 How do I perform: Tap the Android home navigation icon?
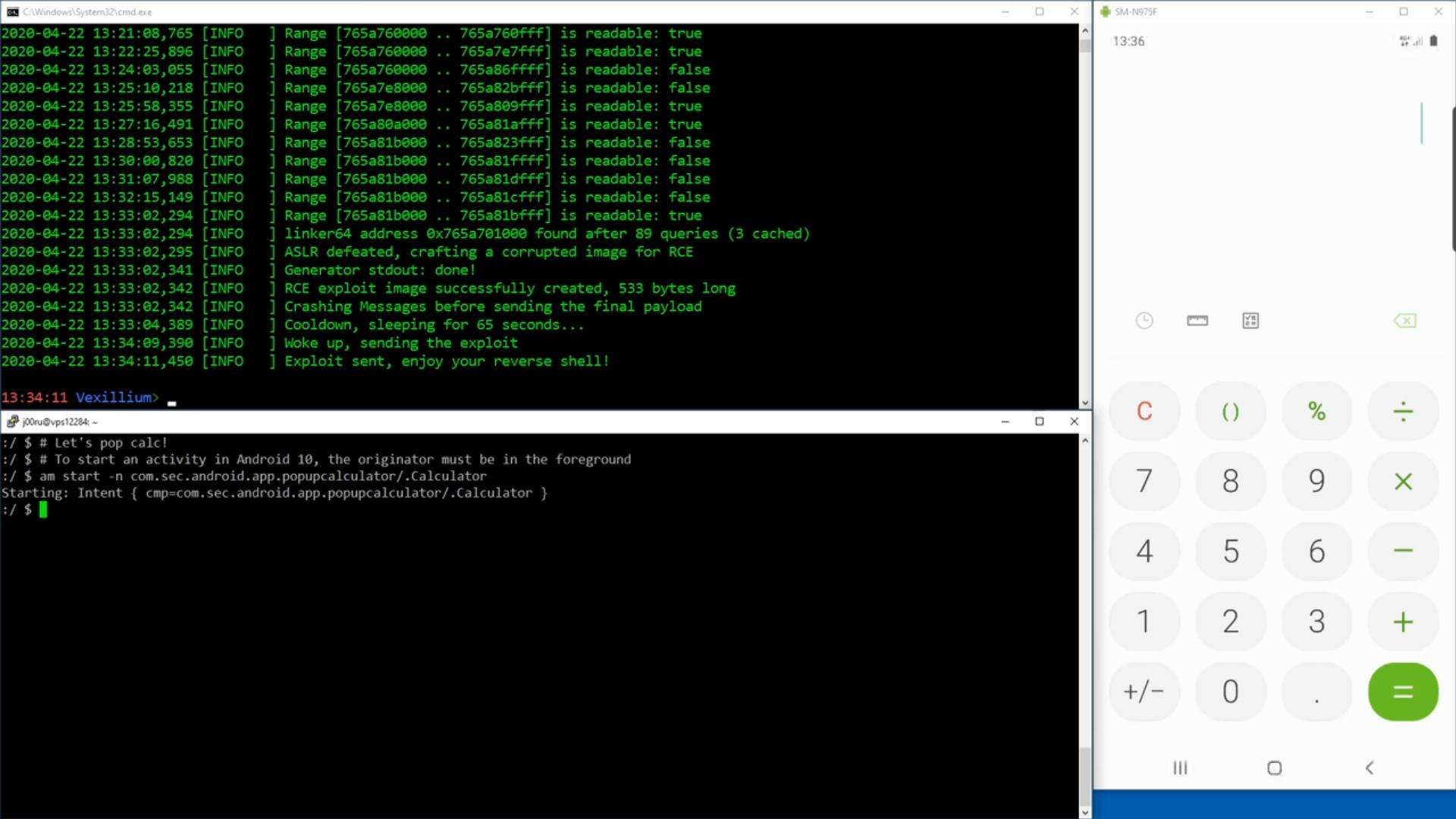pos(1275,768)
